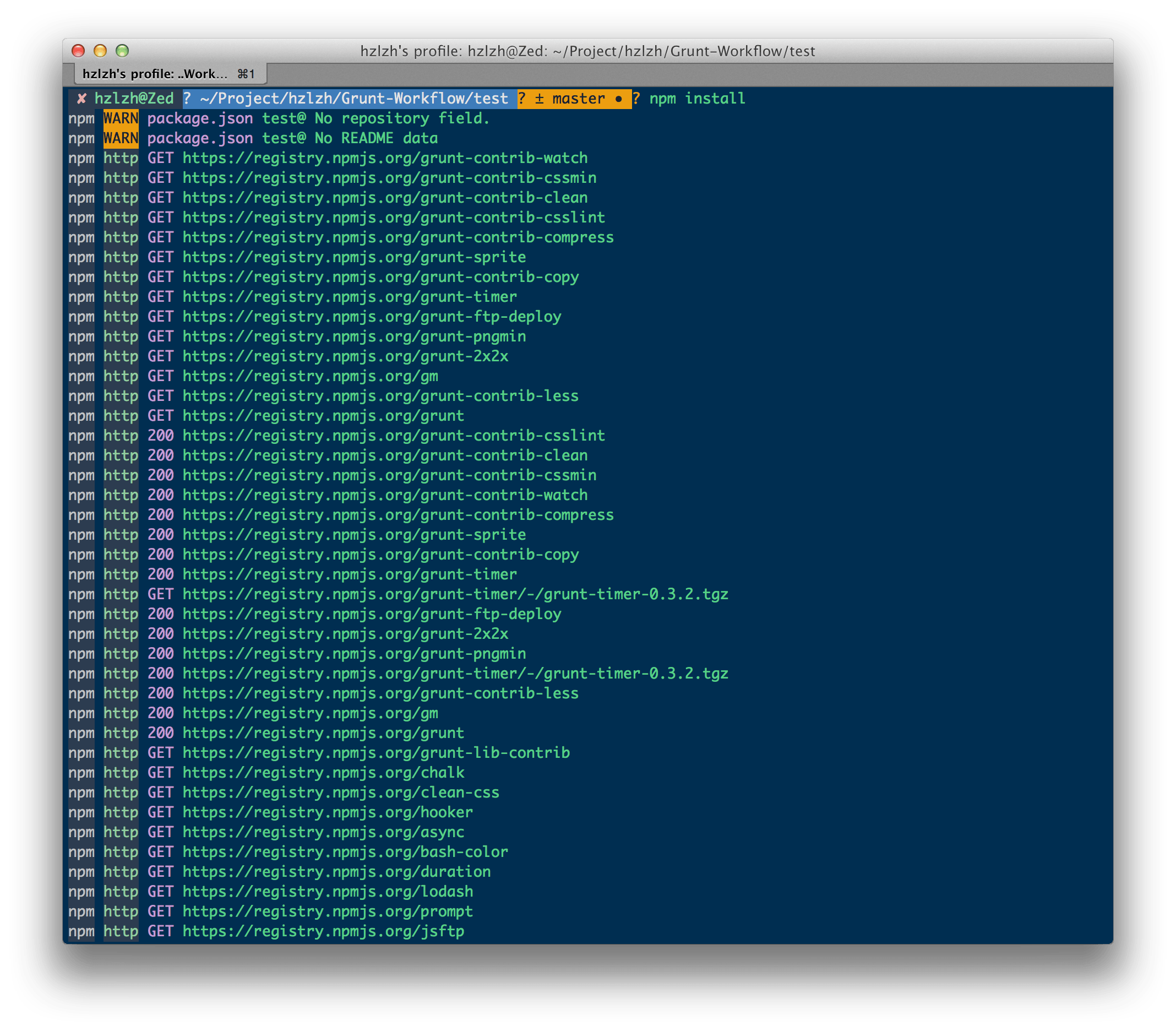
Task: Click the GET registry.npmjs.org/hooker URL
Action: [328, 812]
